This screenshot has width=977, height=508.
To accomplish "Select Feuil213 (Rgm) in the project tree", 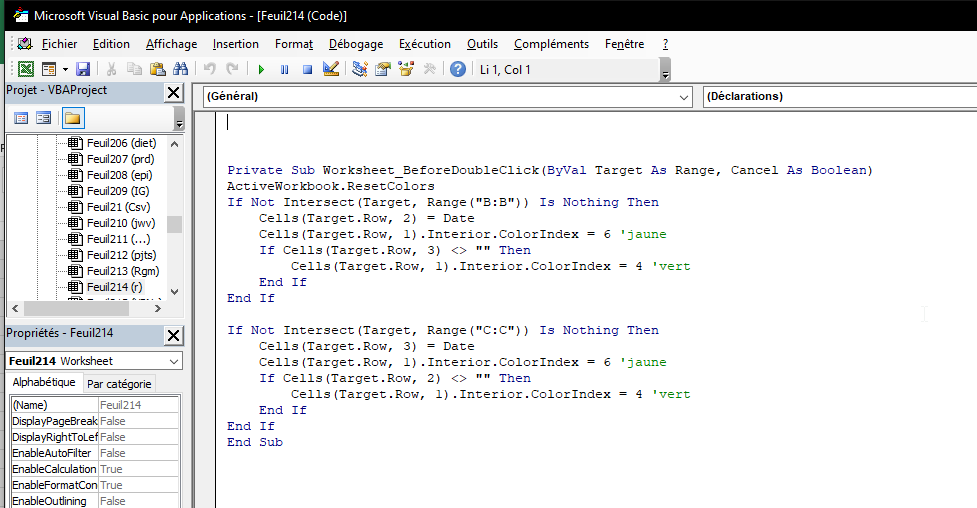I will [x=120, y=270].
